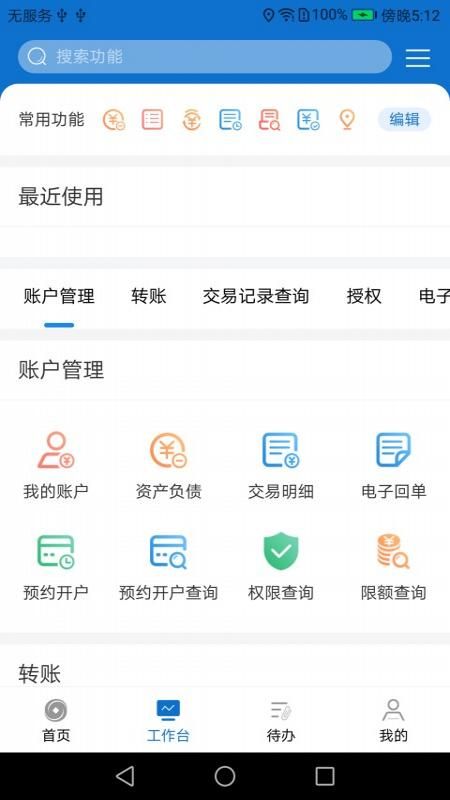Open 我的账户 account icon
Viewport: 450px width, 800px height.
[x=56, y=450]
